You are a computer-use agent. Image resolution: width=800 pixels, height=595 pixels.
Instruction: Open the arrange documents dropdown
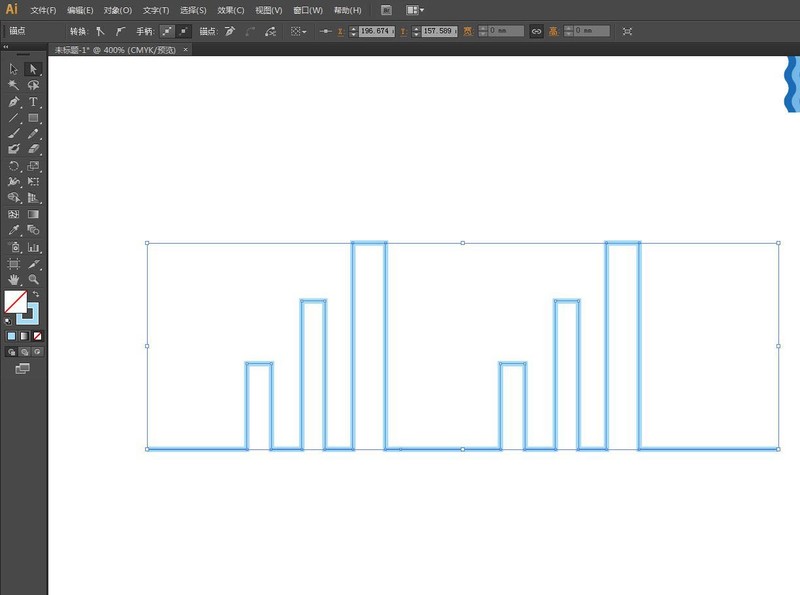point(415,10)
